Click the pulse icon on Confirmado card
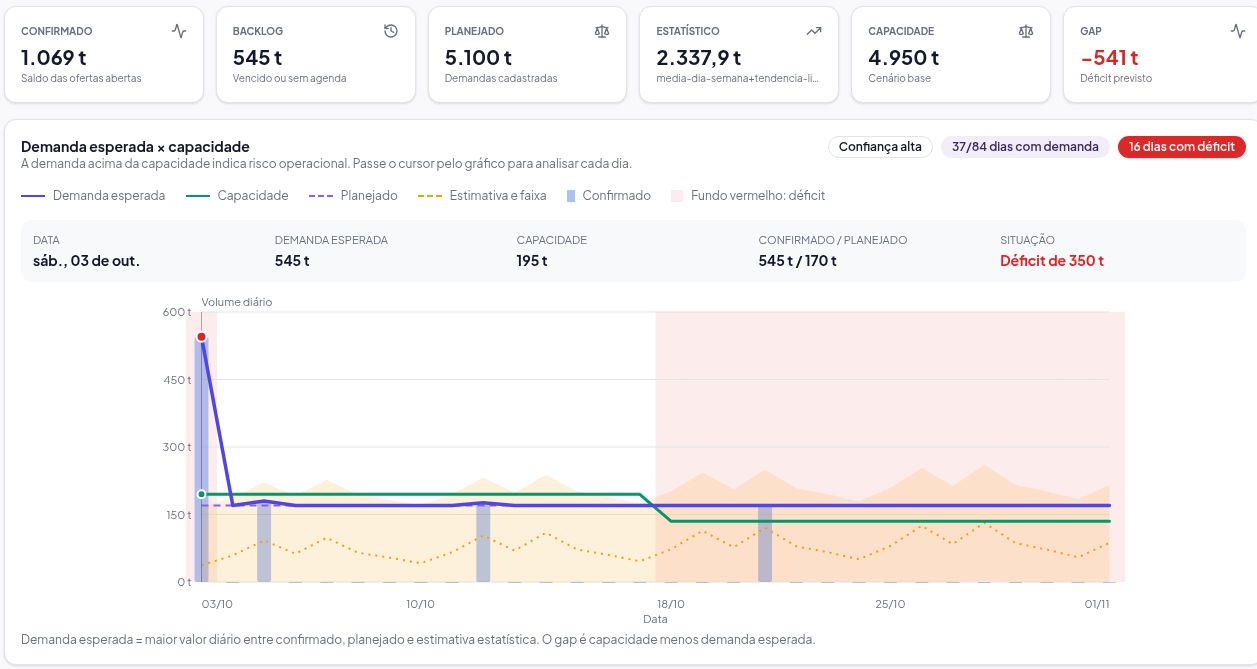 coord(178,31)
